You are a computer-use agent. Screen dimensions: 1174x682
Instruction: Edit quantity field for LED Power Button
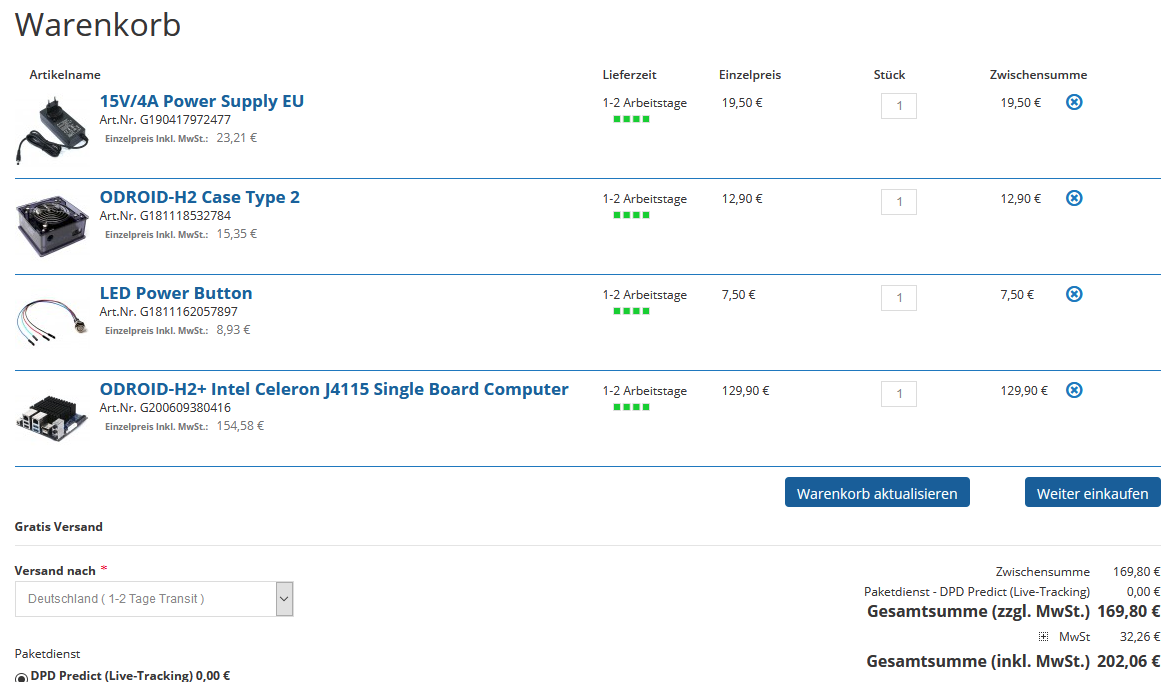[898, 297]
